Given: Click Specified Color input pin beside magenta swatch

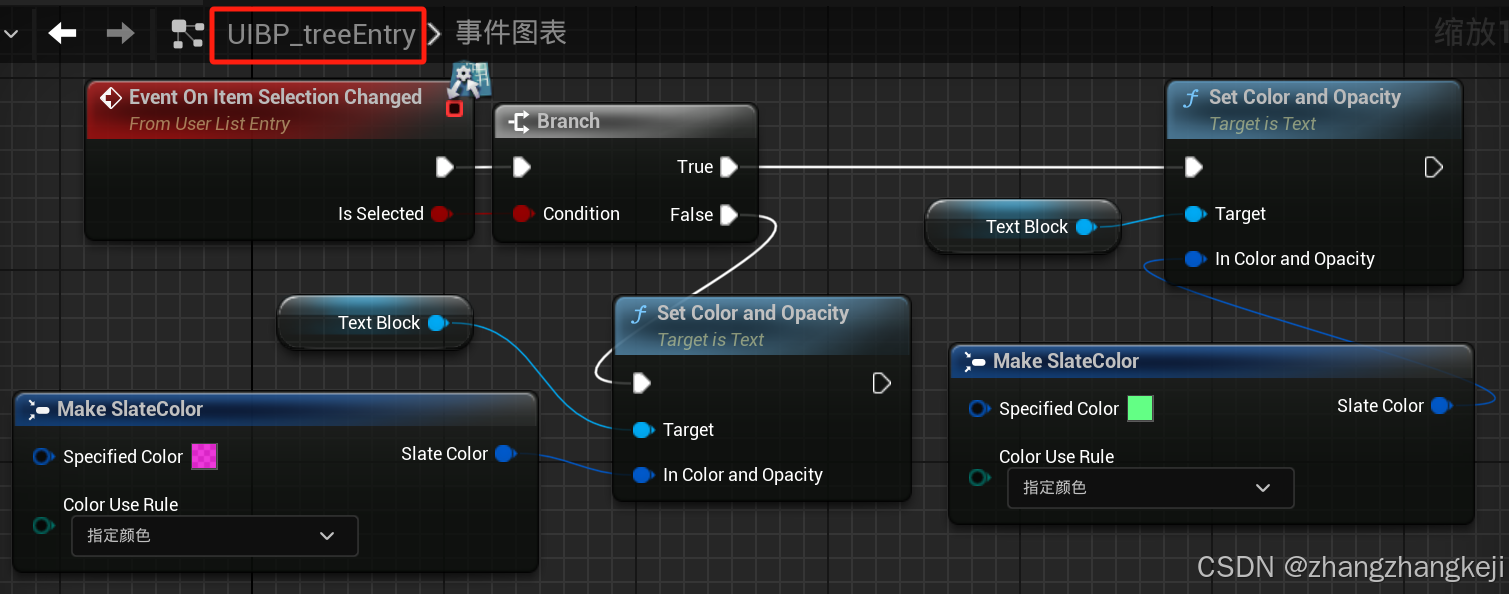Looking at the screenshot, I should [42, 457].
